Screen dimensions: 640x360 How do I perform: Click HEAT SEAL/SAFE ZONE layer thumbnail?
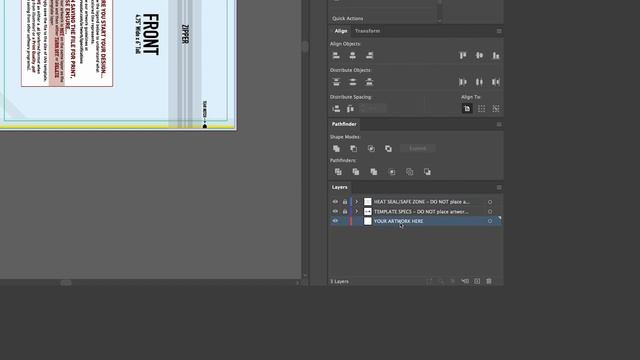click(368, 202)
